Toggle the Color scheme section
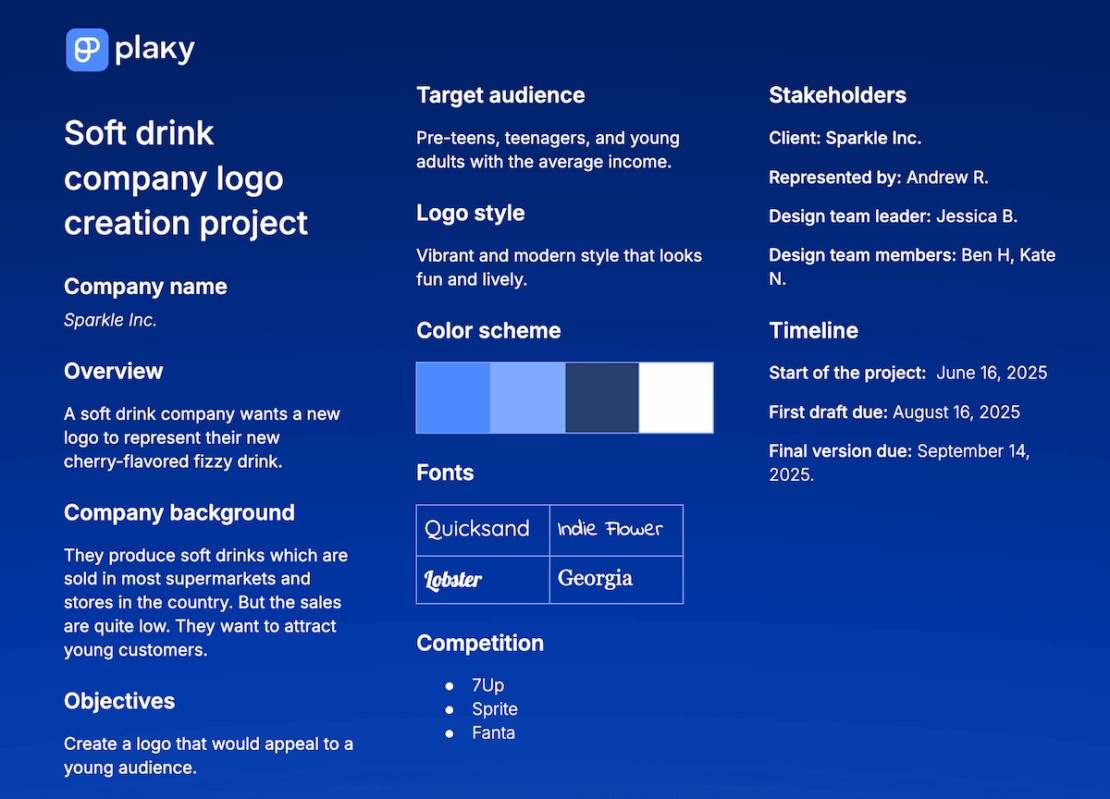The width and height of the screenshot is (1110, 799). 488,330
